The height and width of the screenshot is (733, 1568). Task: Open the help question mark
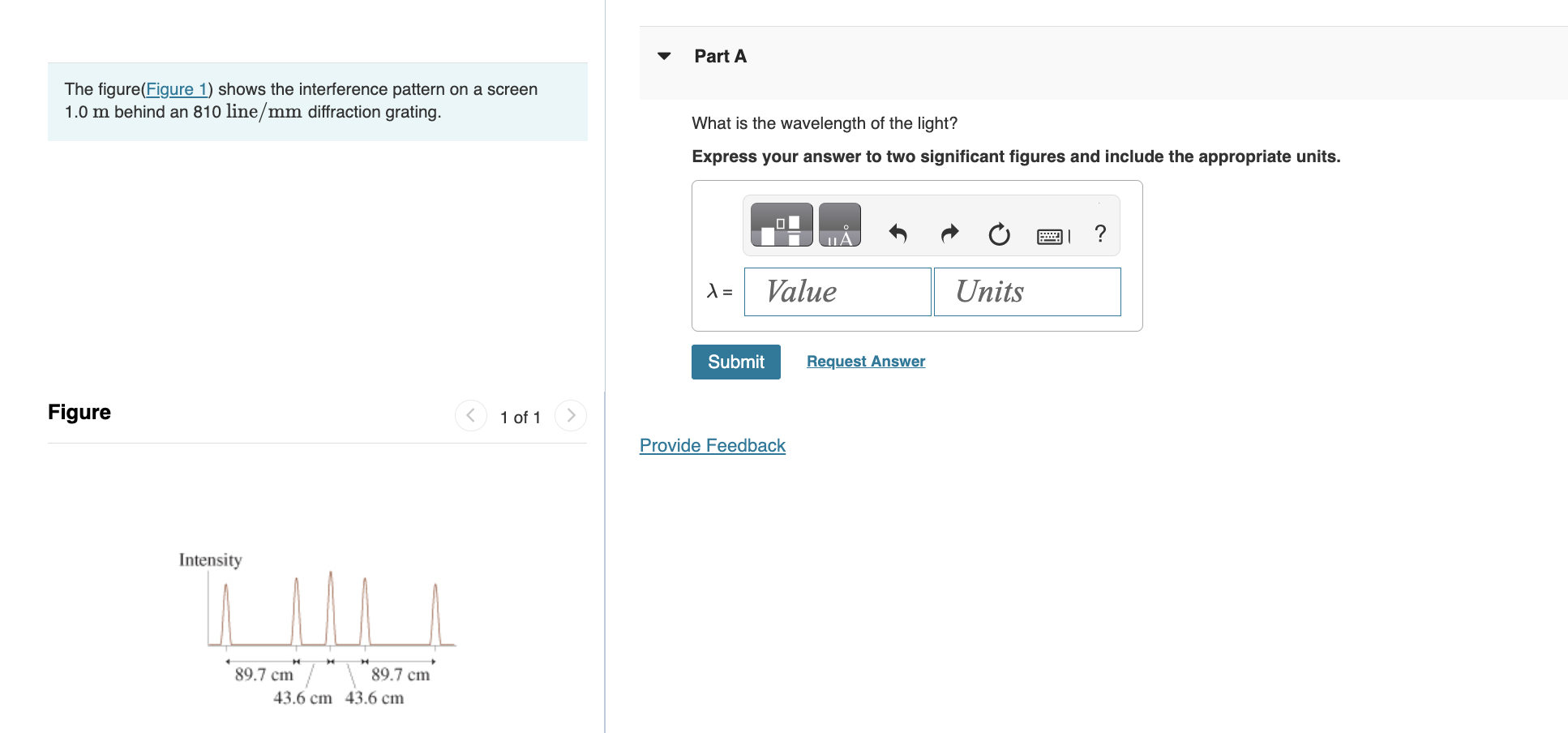(1100, 234)
